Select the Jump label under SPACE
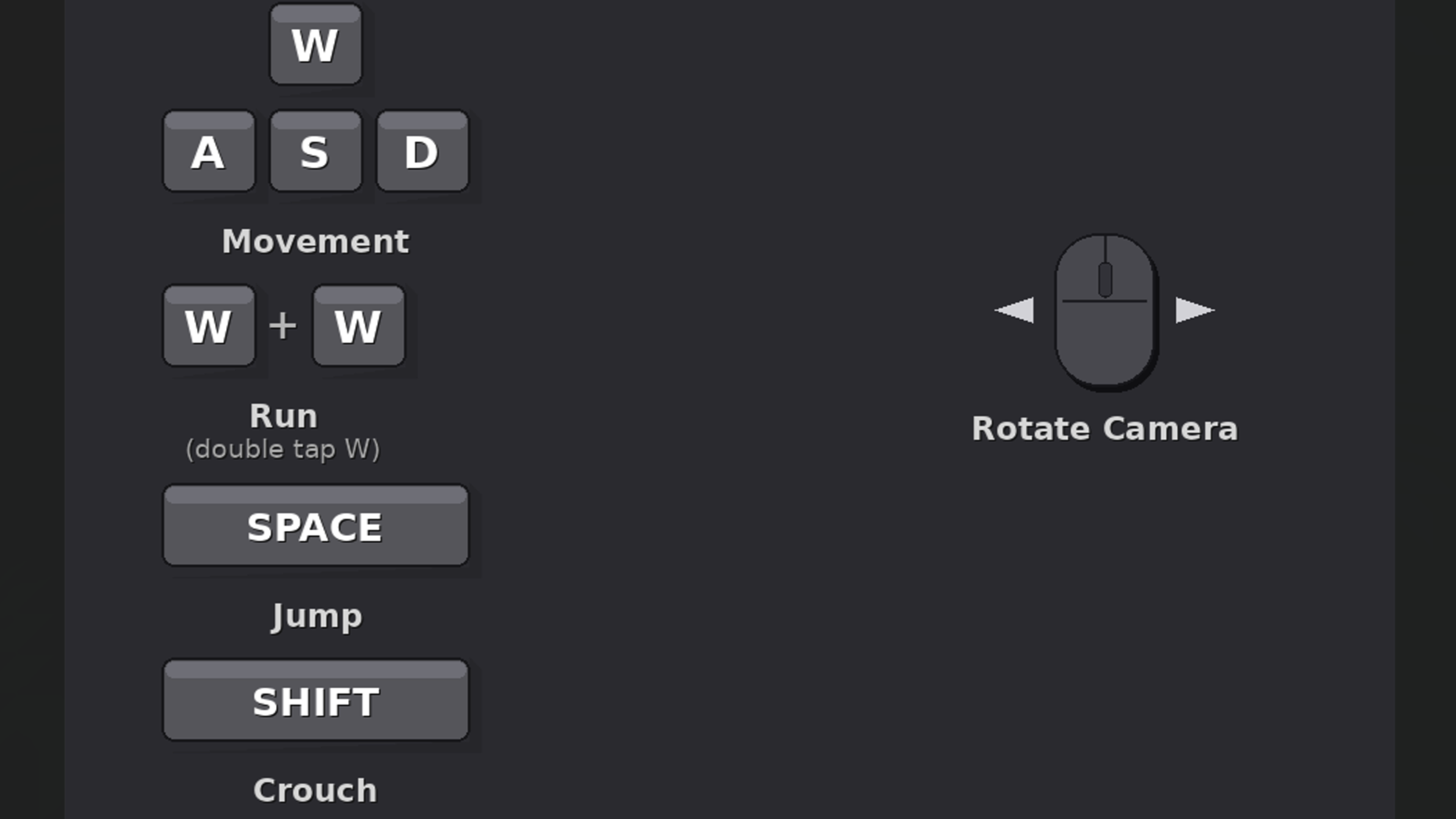Image resolution: width=1456 pixels, height=819 pixels. [317, 616]
